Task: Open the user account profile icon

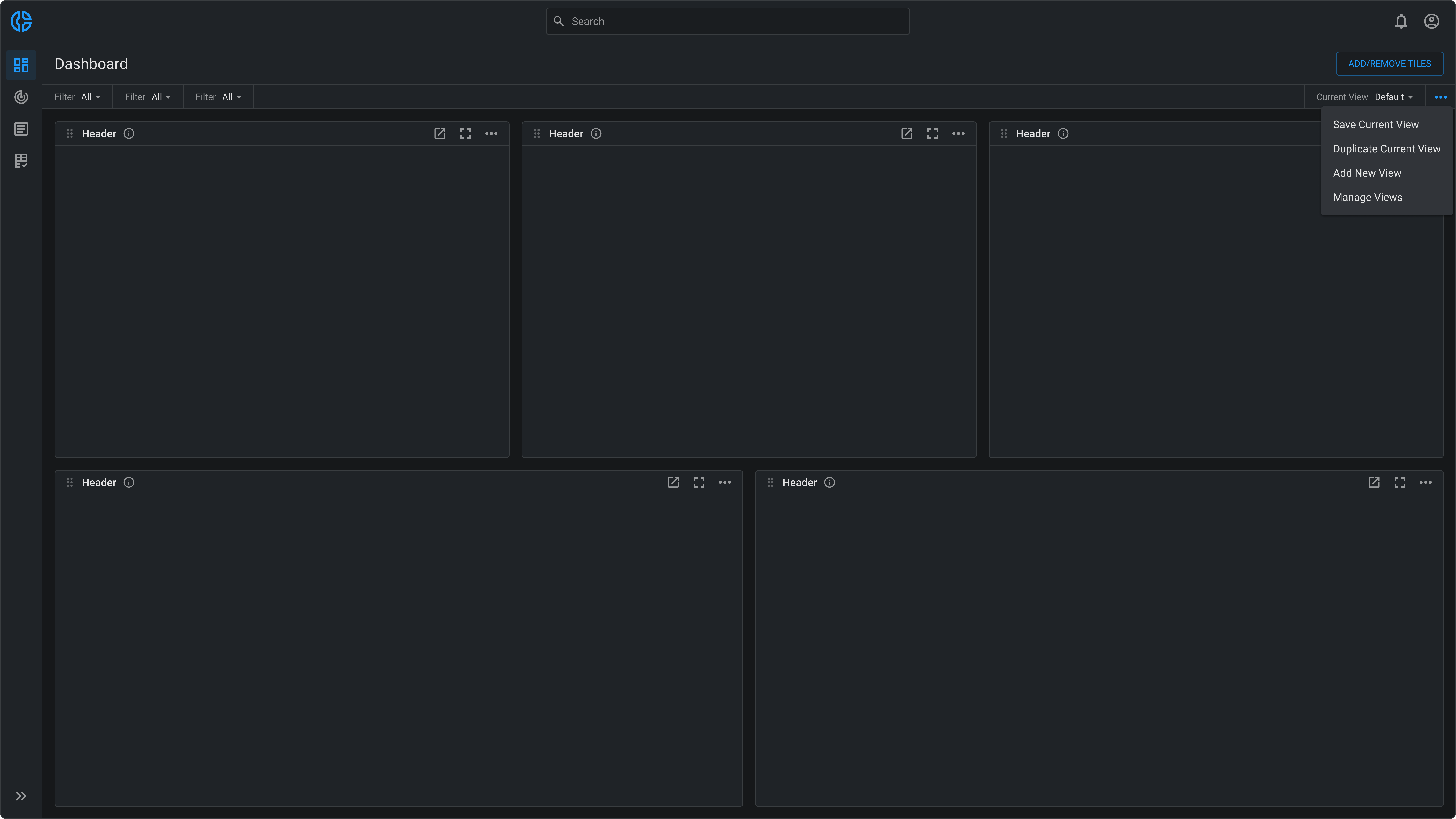Action: click(x=1431, y=21)
